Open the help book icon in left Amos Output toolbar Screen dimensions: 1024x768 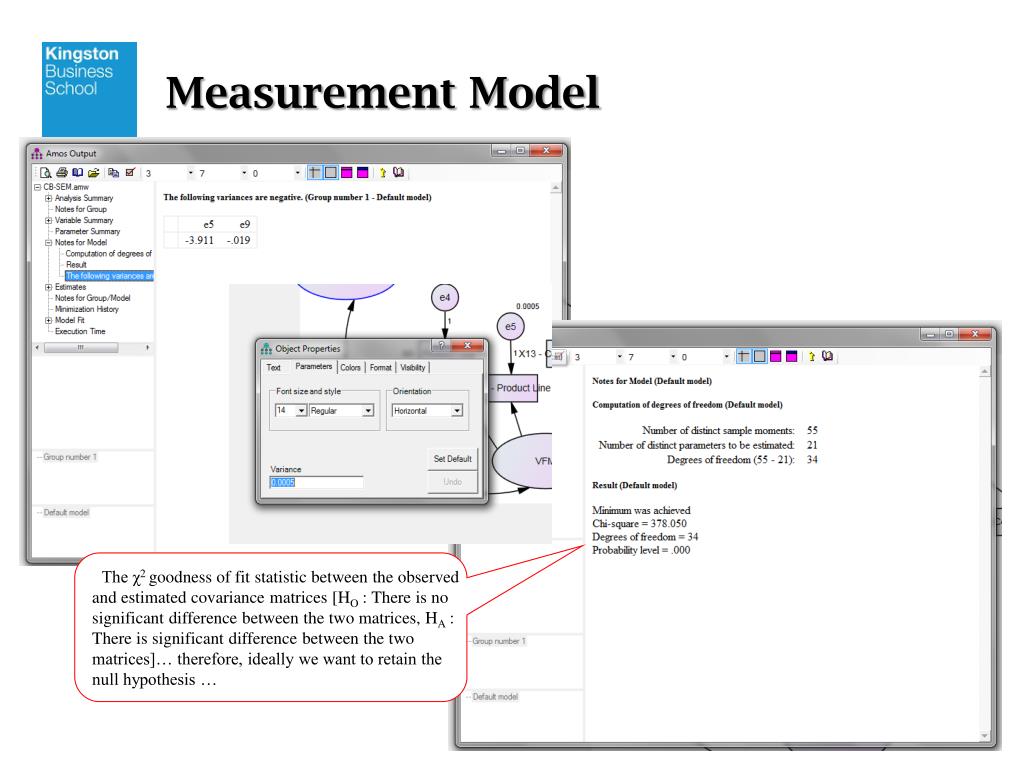[x=398, y=172]
